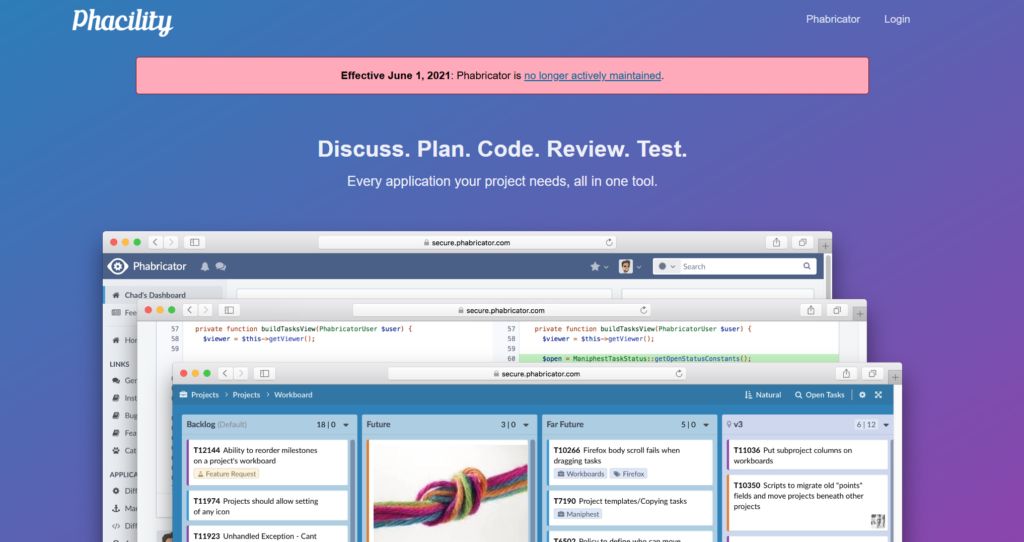This screenshot has width=1024, height=542.
Task: Click the magnifier icon in the Search field
Action: 807,266
